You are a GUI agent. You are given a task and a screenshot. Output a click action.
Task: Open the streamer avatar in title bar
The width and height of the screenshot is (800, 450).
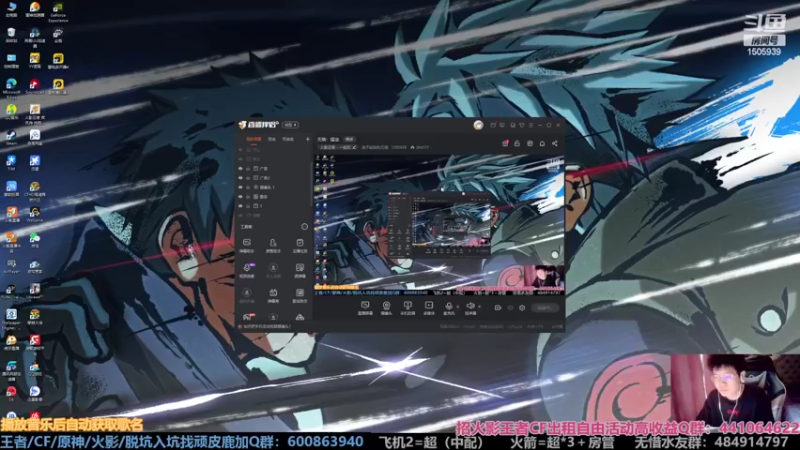point(478,125)
